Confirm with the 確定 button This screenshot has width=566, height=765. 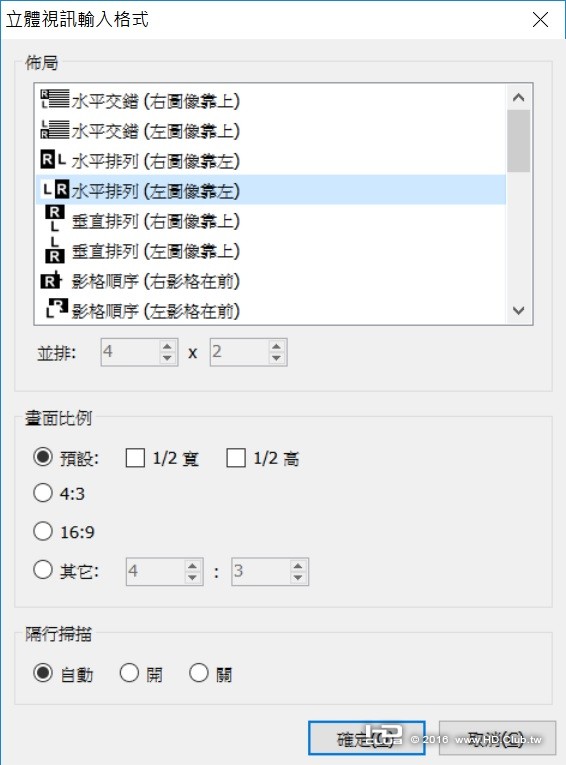point(366,738)
